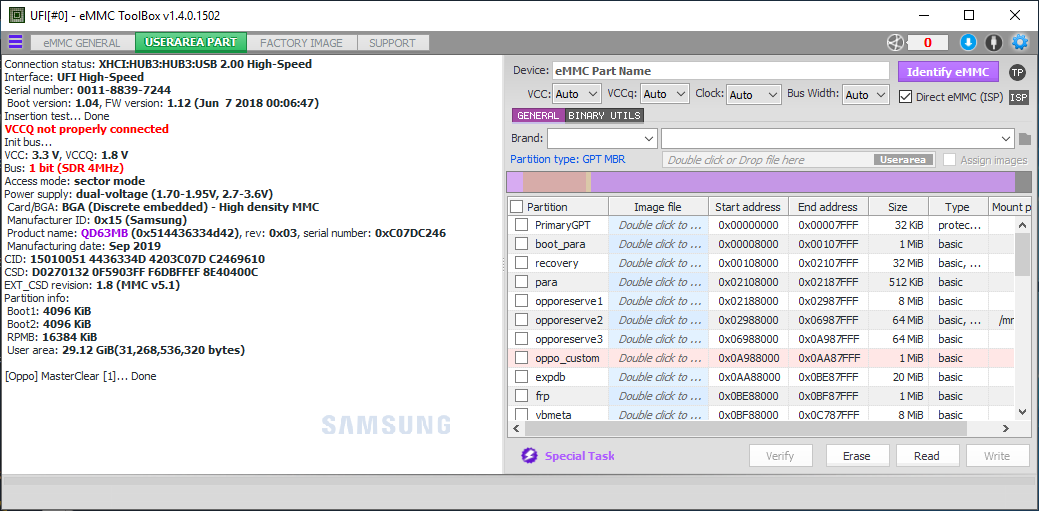1039x511 pixels.
Task: Click the Read button
Action: point(926,456)
